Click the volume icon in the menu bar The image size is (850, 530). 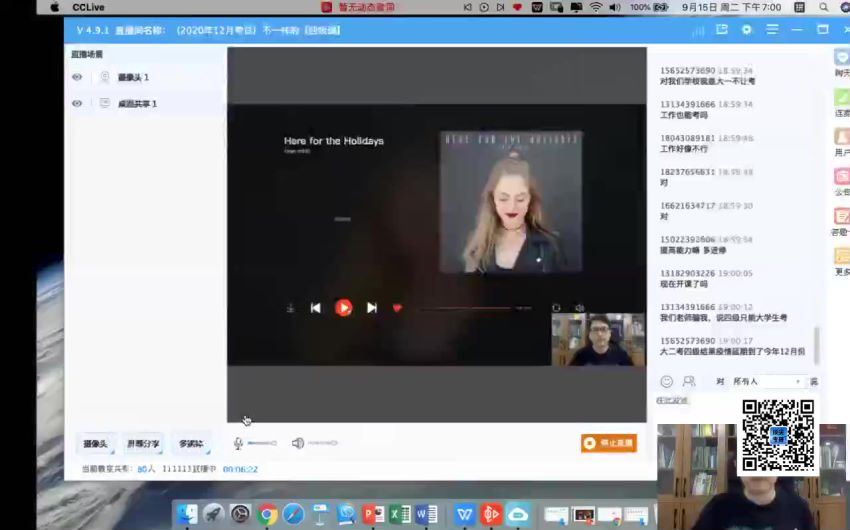[614, 7]
